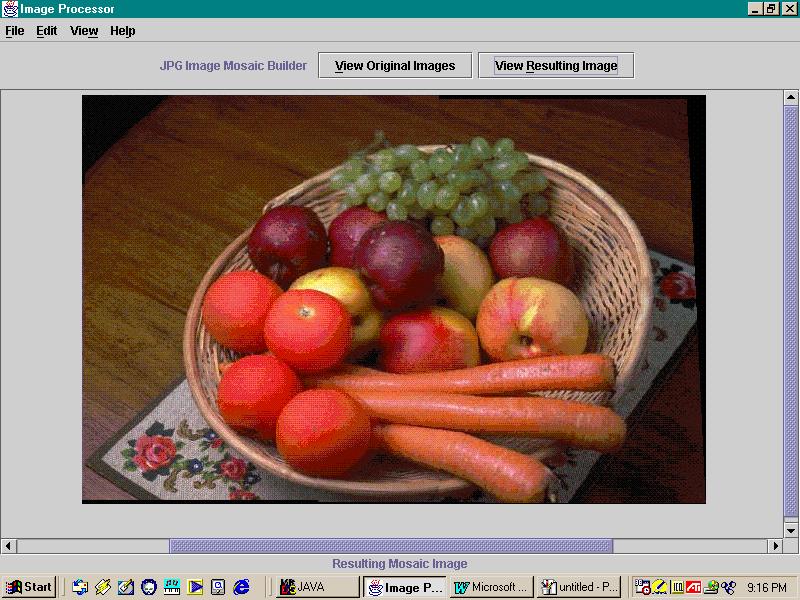Click the View Original Images button
This screenshot has height=600, width=800.
[395, 65]
